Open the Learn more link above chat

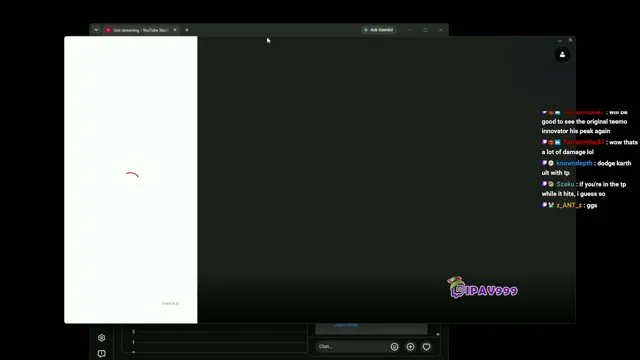coord(345,325)
